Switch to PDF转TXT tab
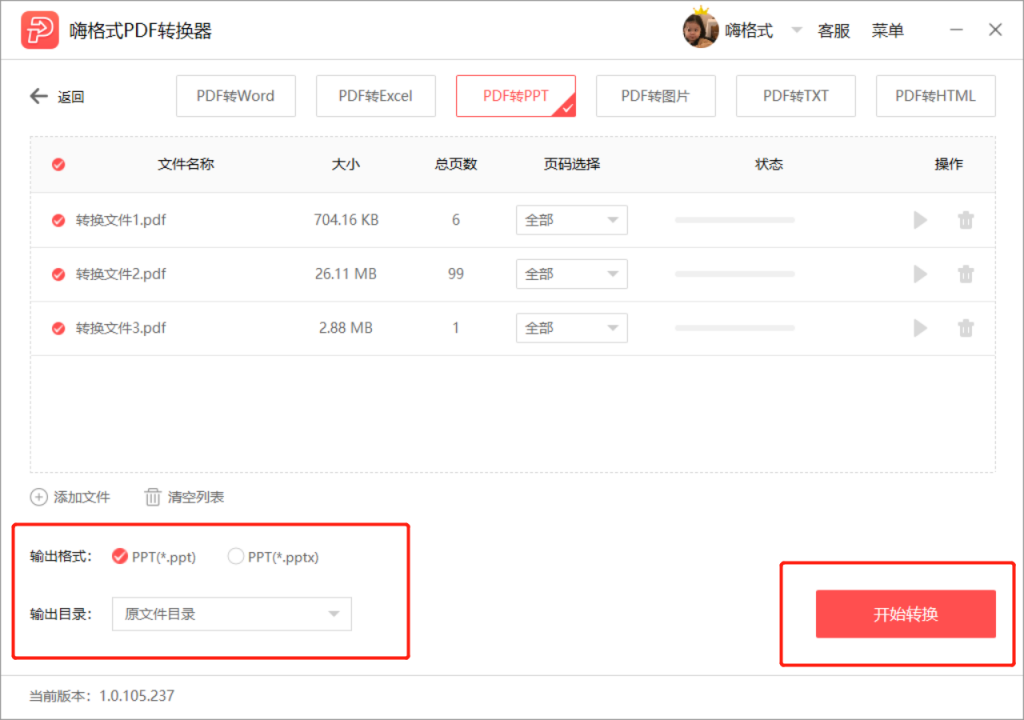Screen dimensions: 1024x720 [795, 96]
